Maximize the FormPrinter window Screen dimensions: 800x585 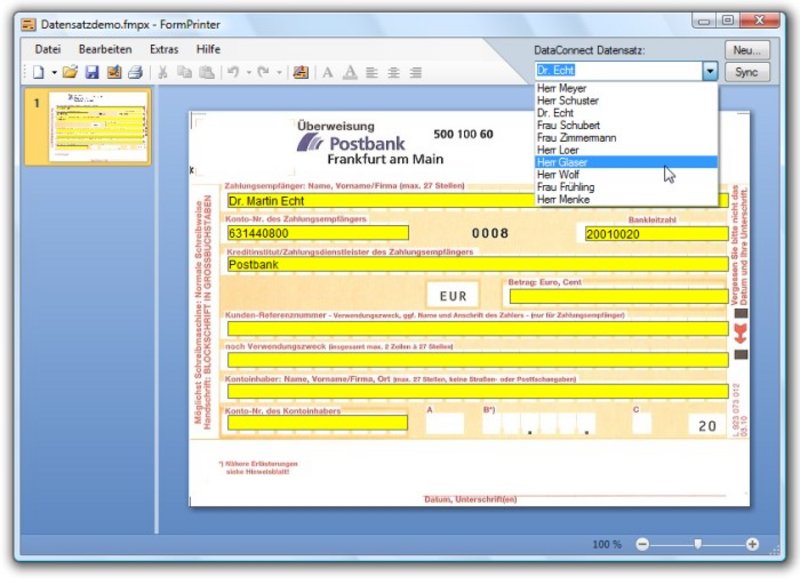click(728, 20)
